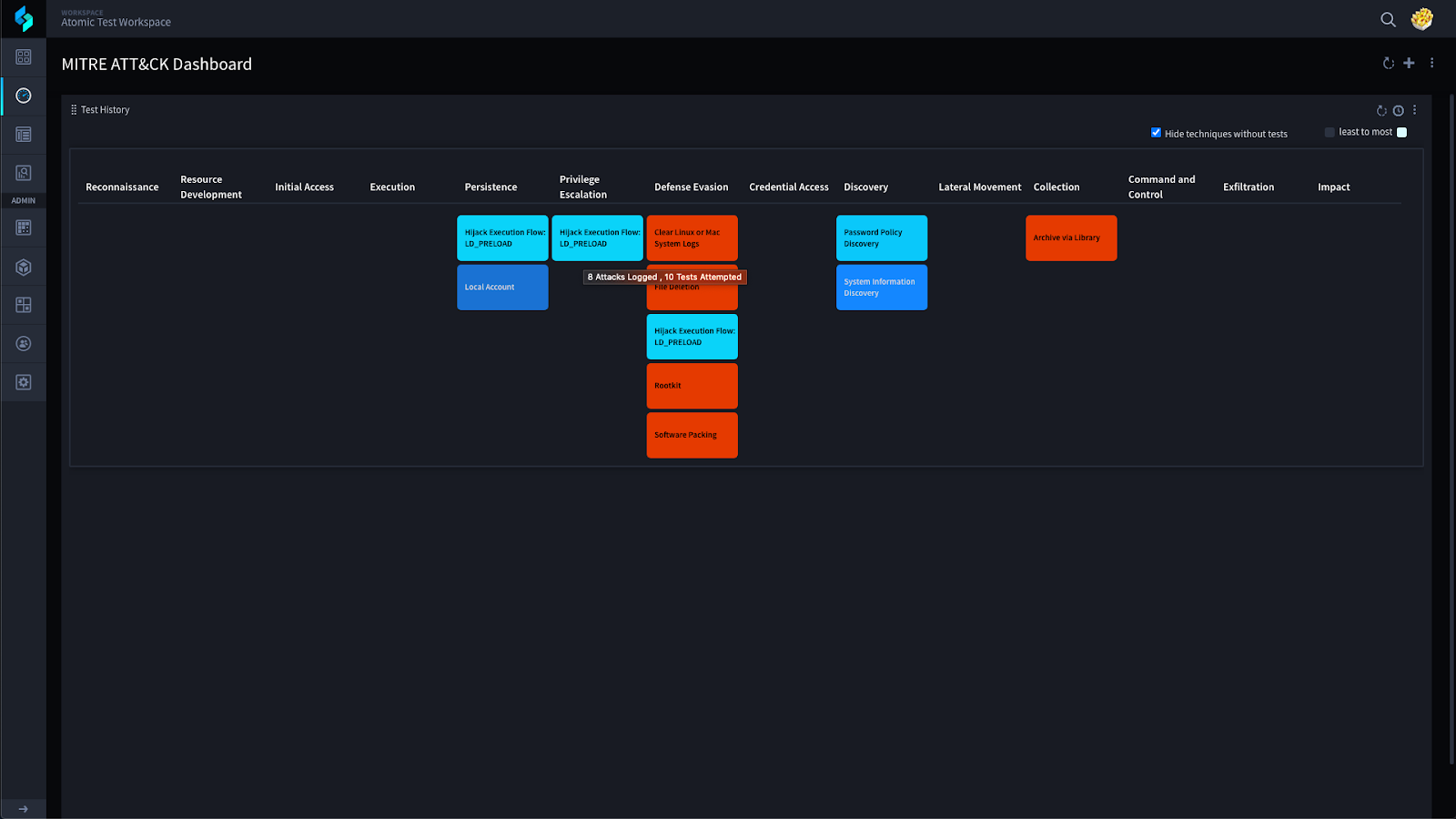Grab the Test History panel drag handle

coord(74,109)
